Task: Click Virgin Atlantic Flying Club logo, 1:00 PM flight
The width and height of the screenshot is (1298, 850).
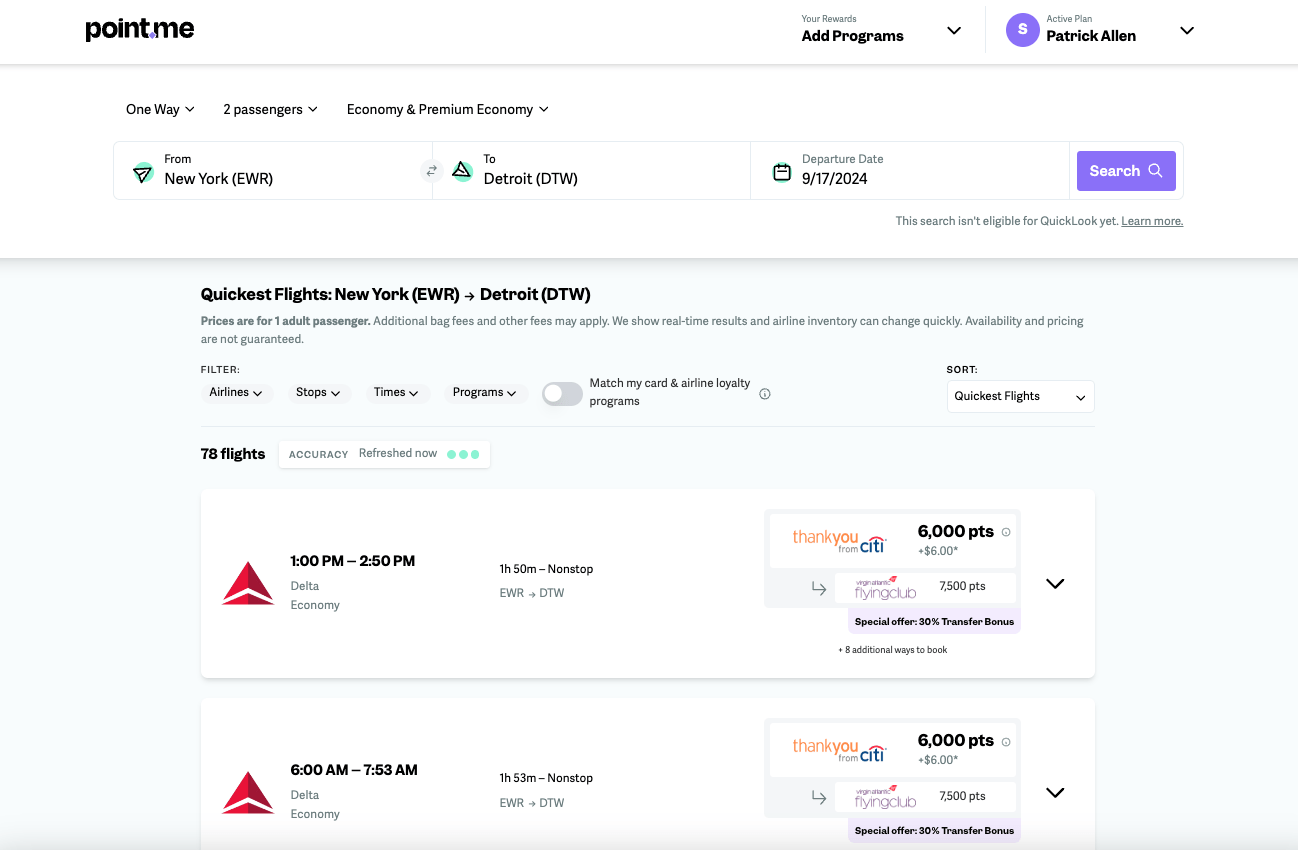Action: [x=885, y=588]
